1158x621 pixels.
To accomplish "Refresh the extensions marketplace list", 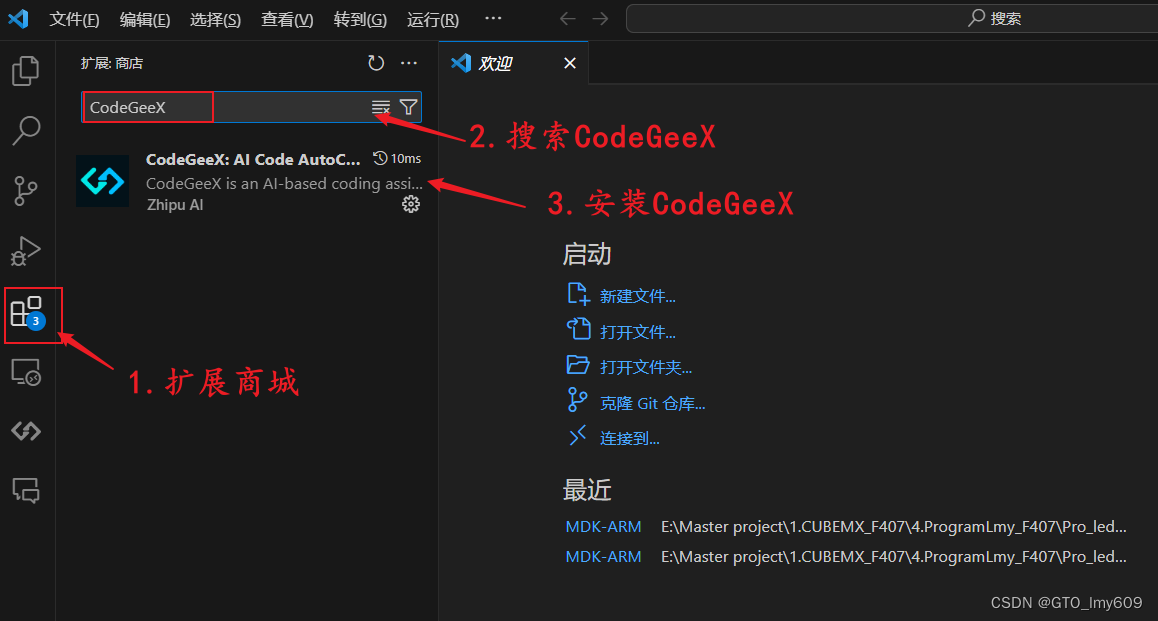I will coord(376,64).
